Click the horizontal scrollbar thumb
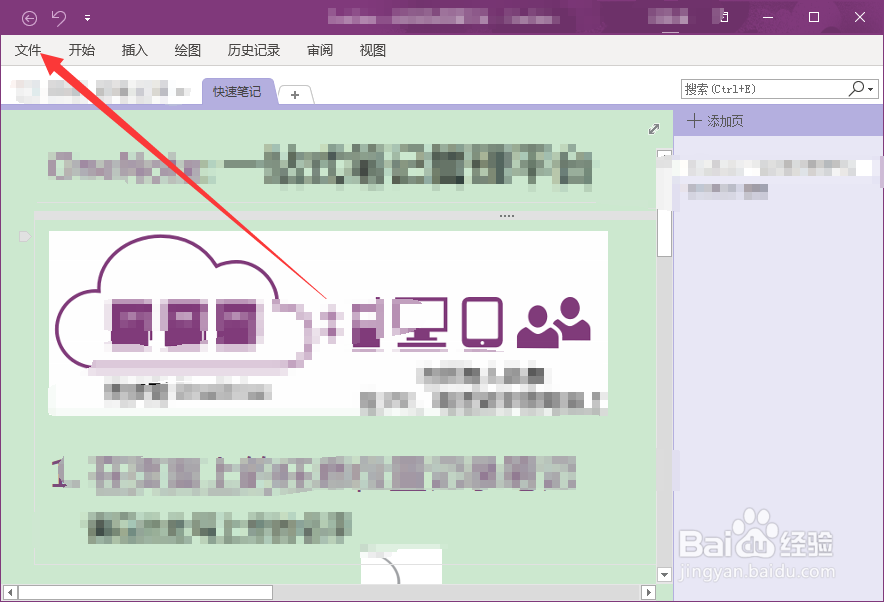 click(145, 592)
